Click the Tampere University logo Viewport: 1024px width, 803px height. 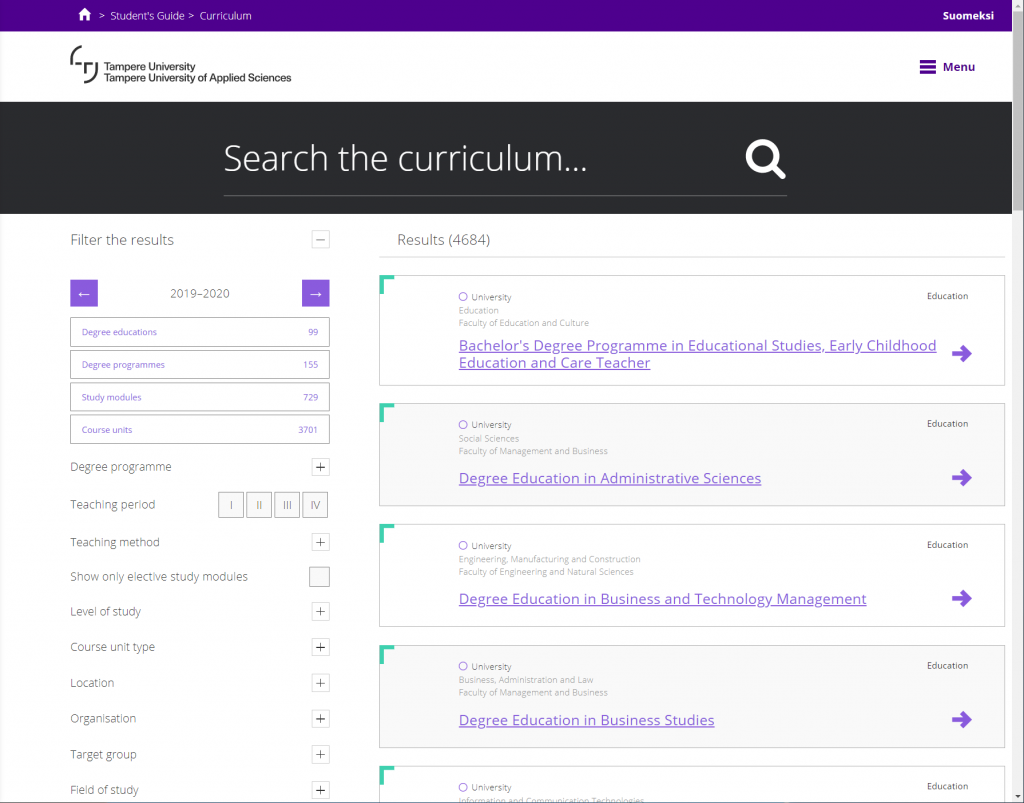[181, 66]
